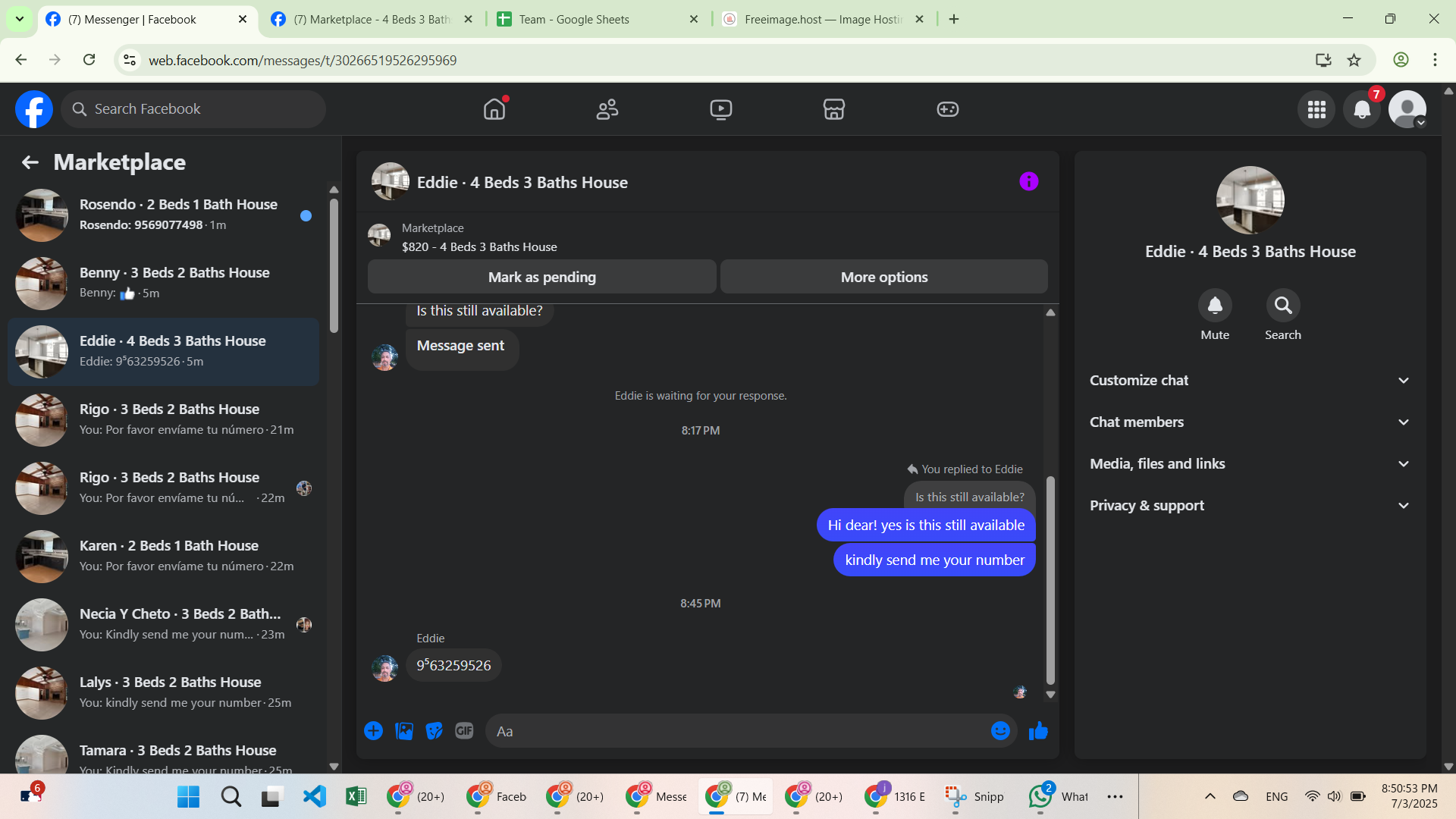Viewport: 1456px width, 819px height.
Task: Click the unread blue dot on Rosendo chat
Action: coord(306,216)
